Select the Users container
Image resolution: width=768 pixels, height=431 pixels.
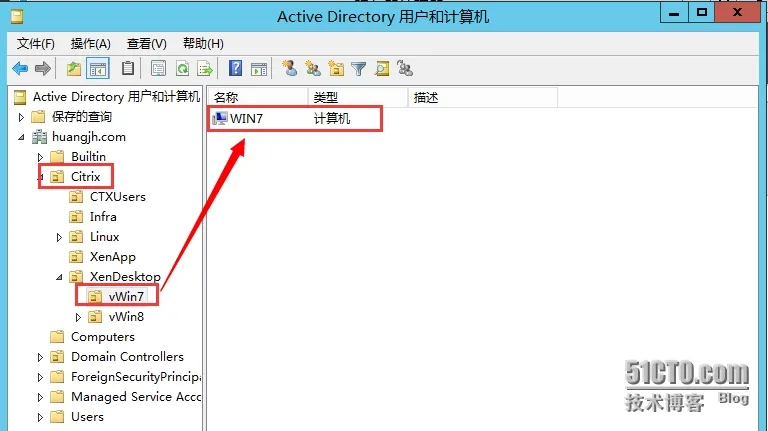tap(87, 417)
